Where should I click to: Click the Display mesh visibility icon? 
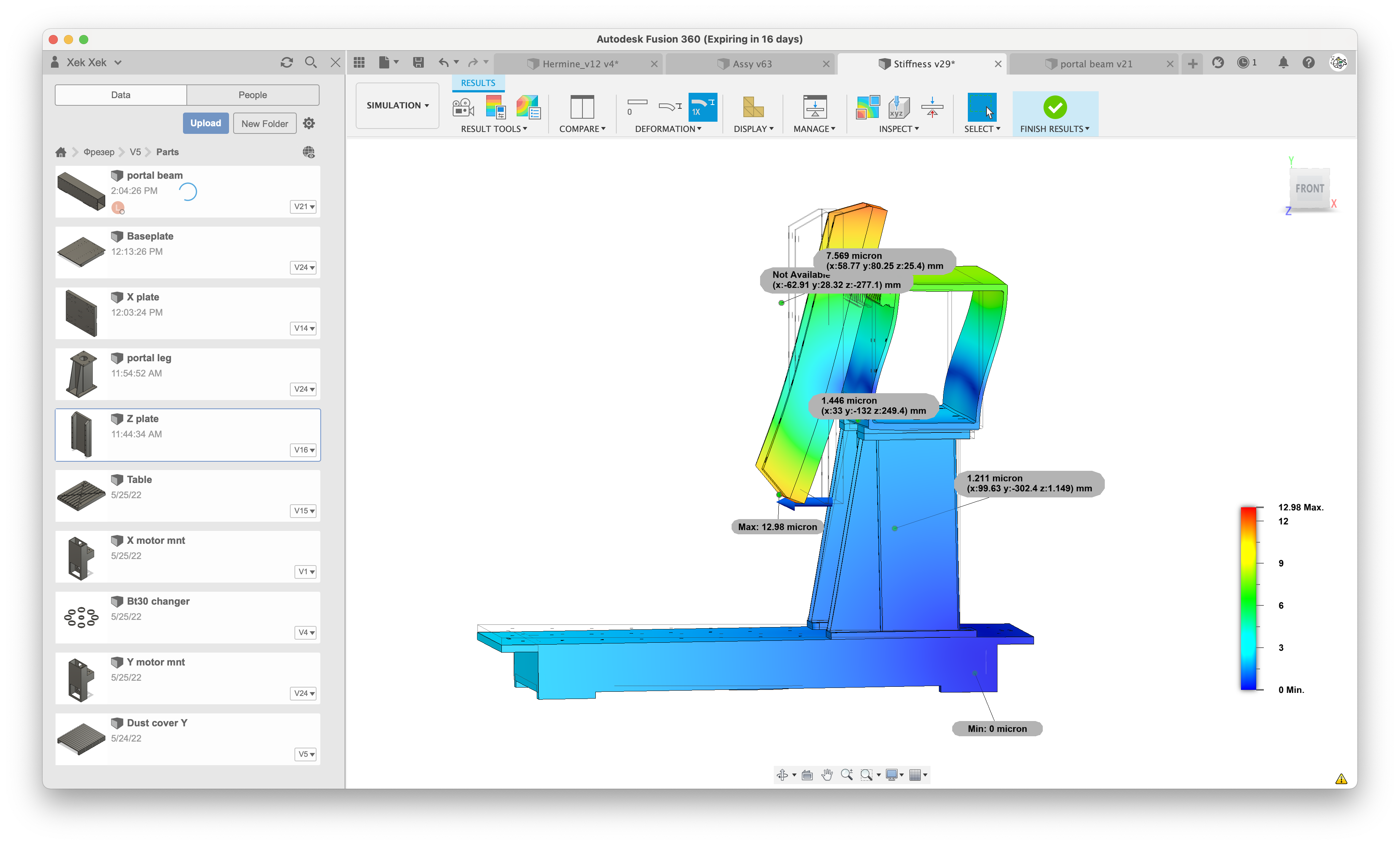pyautogui.click(x=753, y=107)
